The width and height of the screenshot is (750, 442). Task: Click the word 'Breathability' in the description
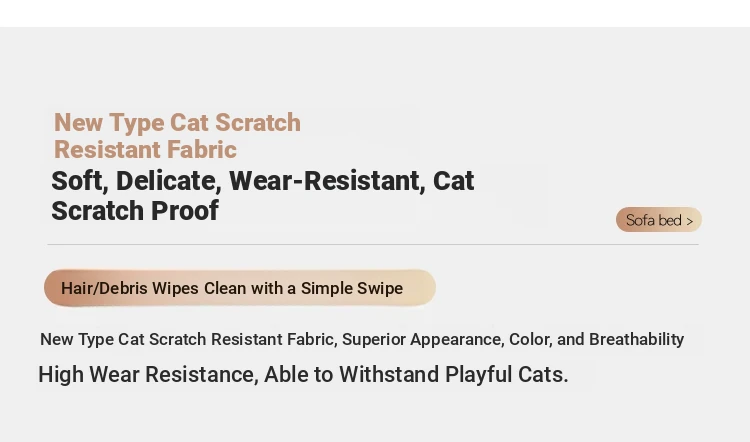[x=636, y=339]
